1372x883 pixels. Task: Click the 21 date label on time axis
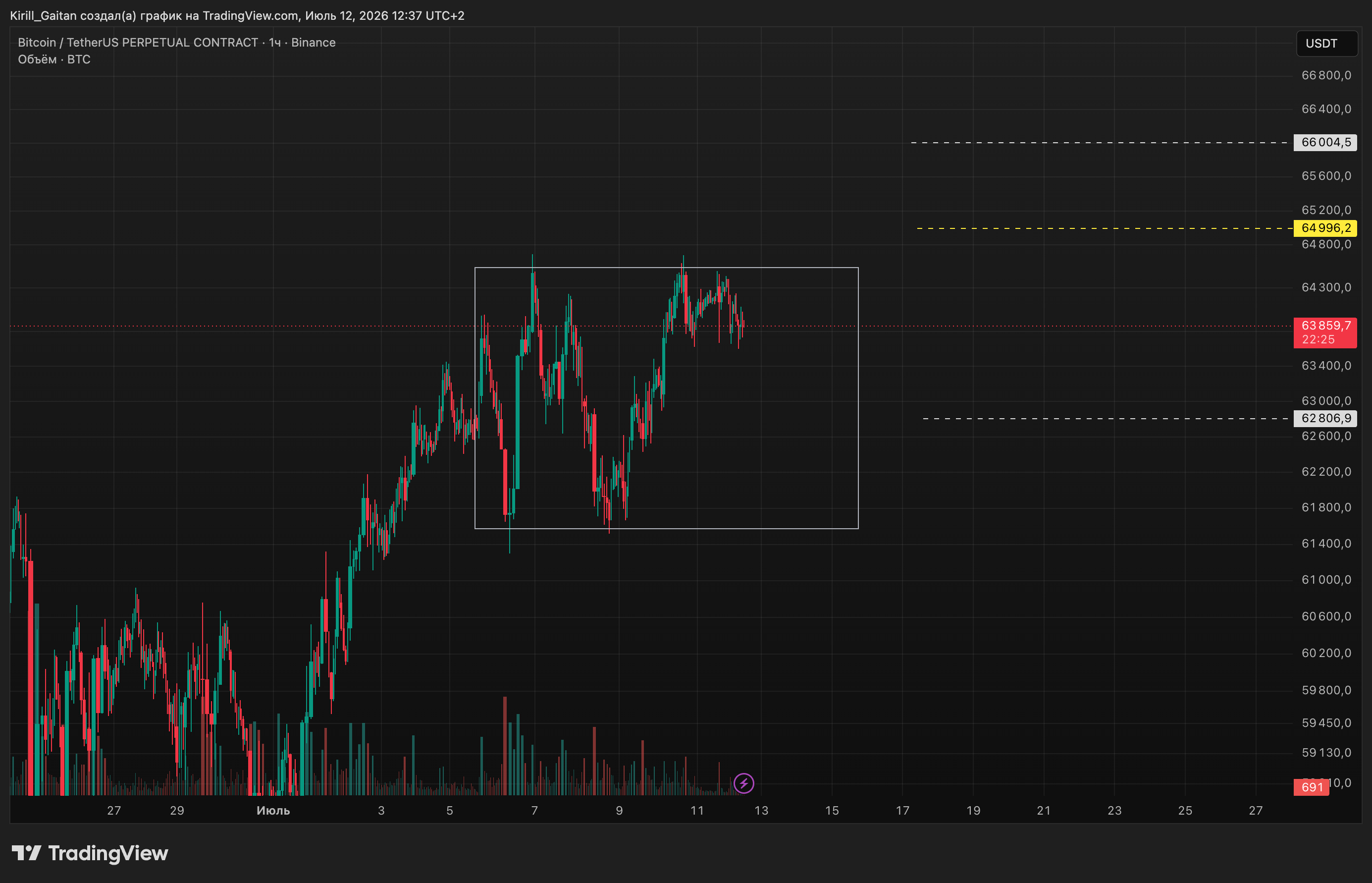click(x=1044, y=811)
